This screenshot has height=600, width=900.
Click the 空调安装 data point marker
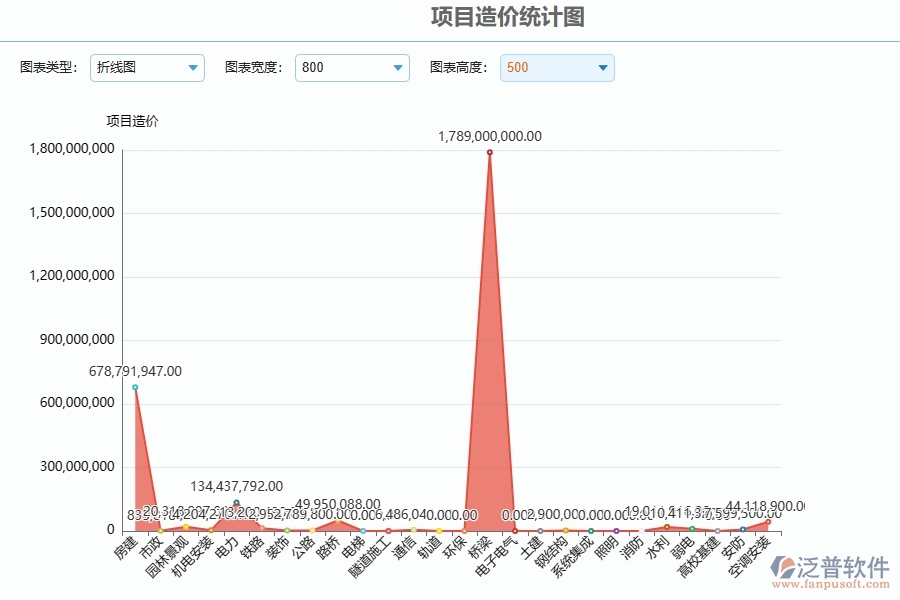pyautogui.click(x=767, y=522)
